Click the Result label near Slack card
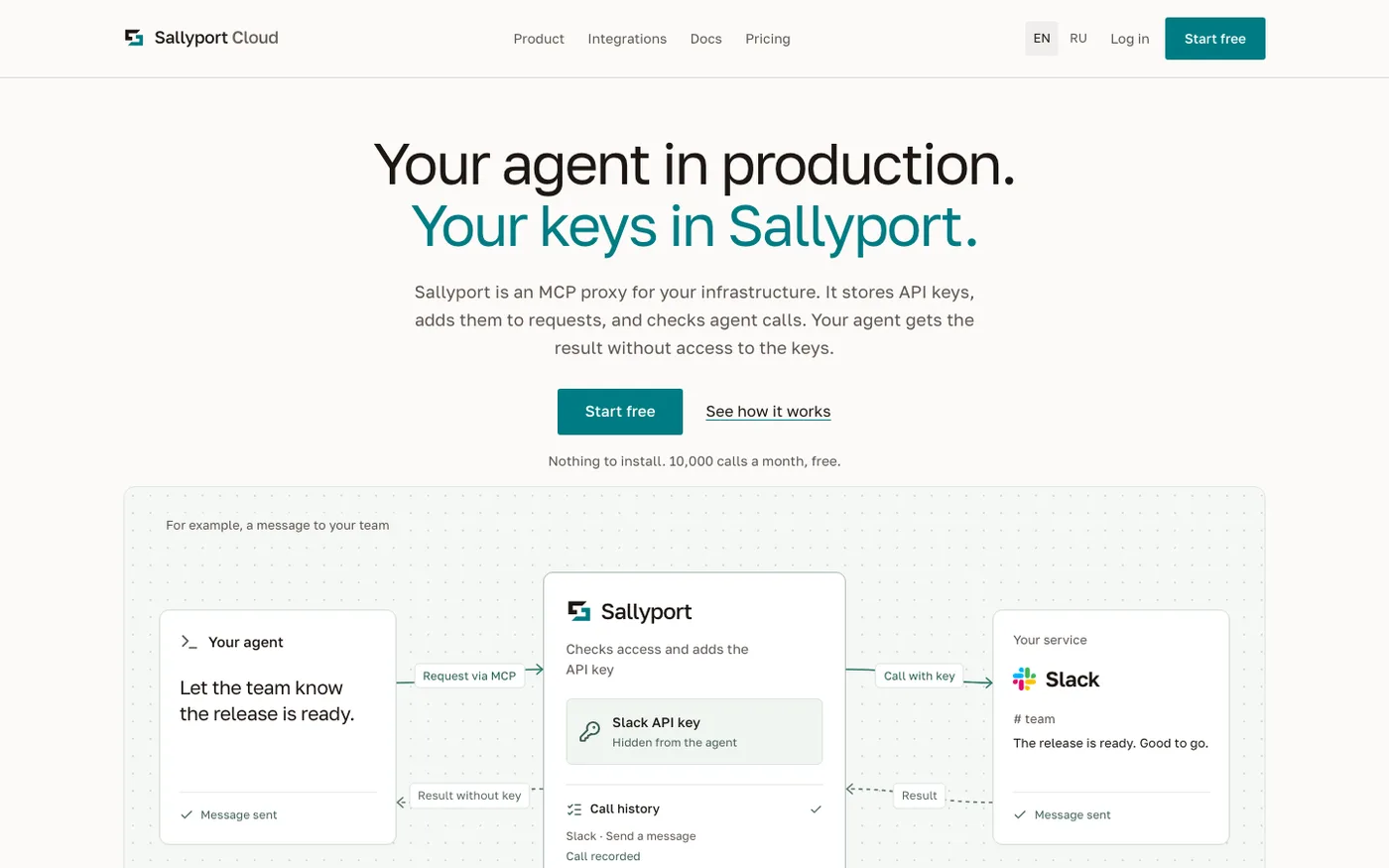The image size is (1389, 868). tap(920, 796)
